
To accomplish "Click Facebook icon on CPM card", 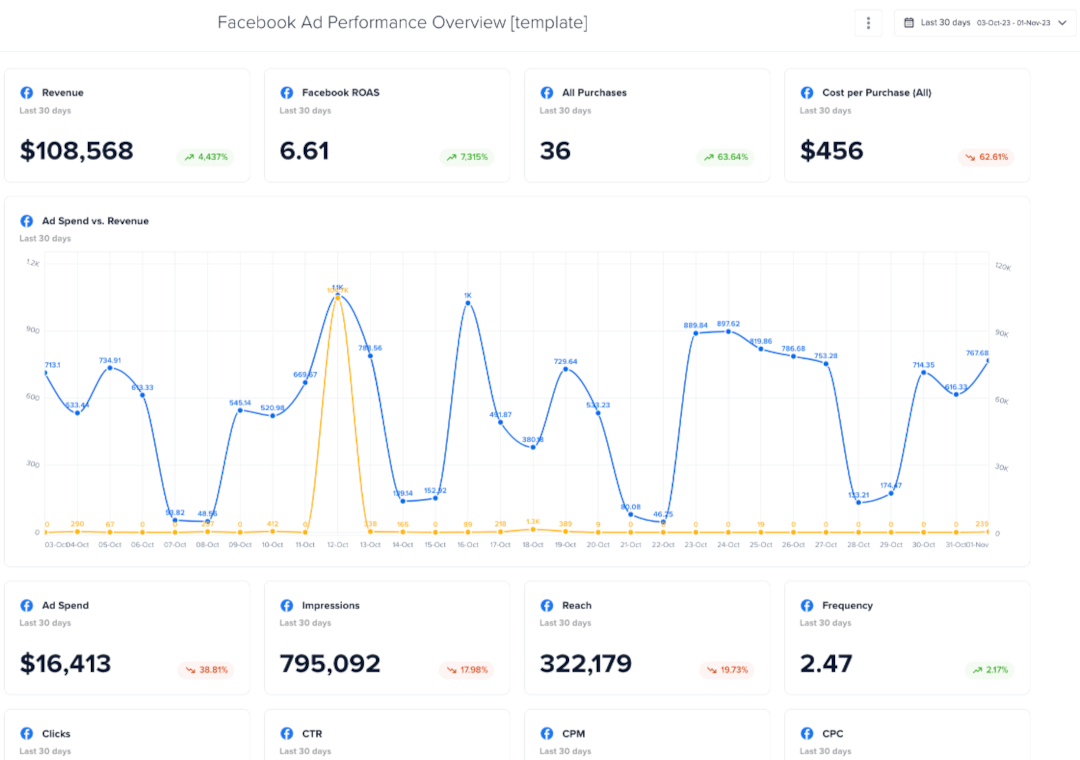I will [547, 733].
